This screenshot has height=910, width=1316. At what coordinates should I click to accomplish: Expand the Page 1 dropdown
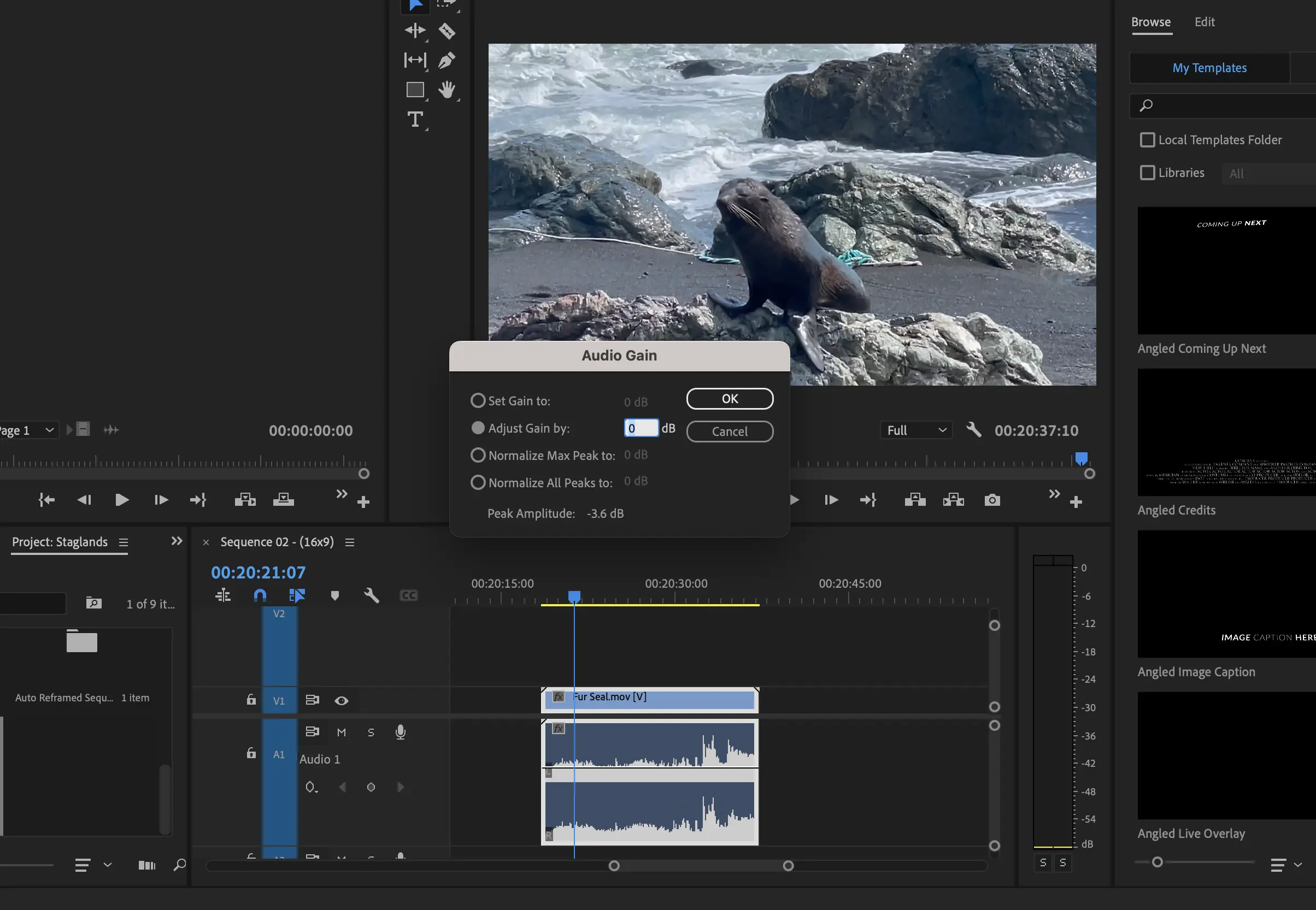[49, 430]
